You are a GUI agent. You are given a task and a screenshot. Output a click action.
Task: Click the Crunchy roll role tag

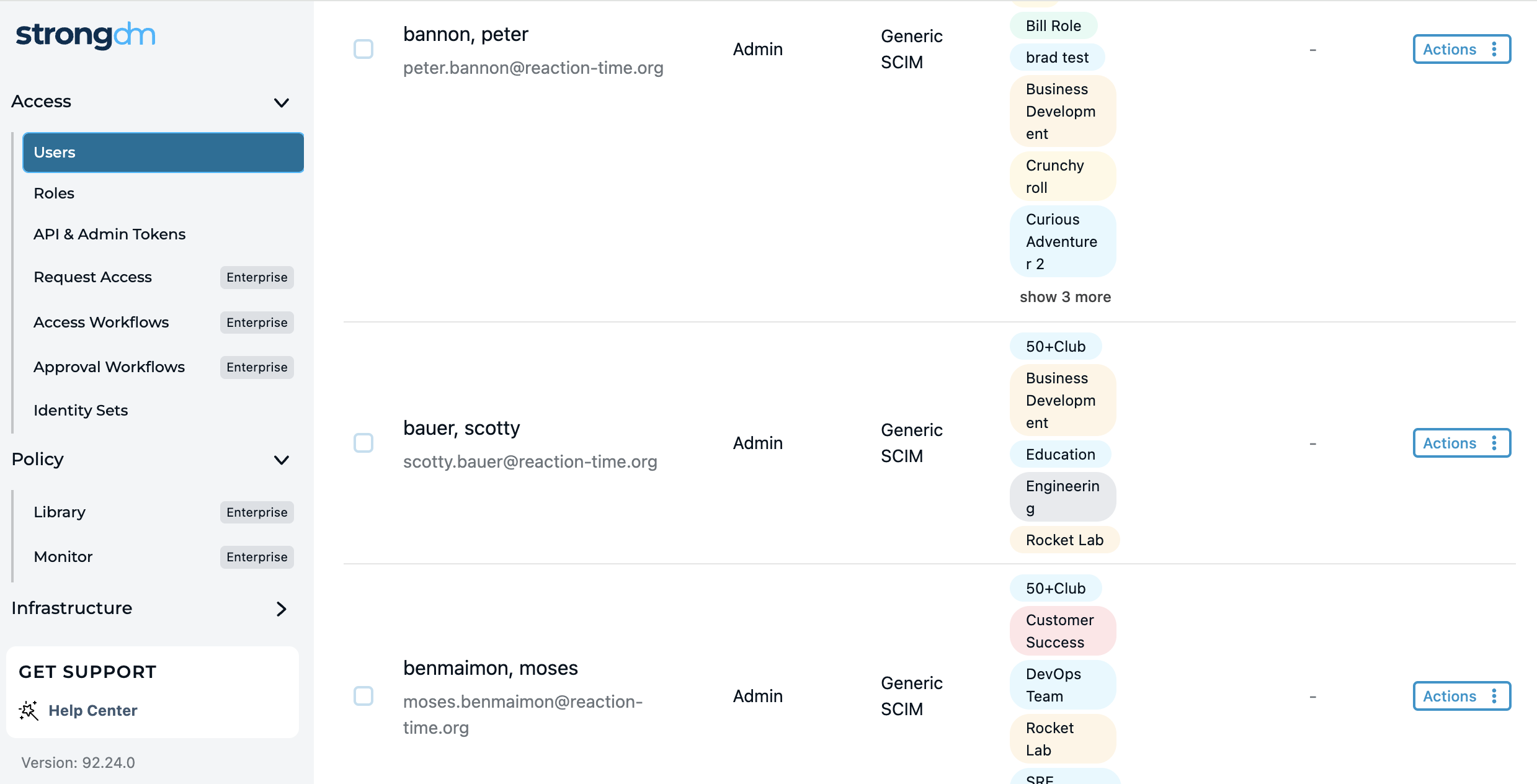(1063, 177)
